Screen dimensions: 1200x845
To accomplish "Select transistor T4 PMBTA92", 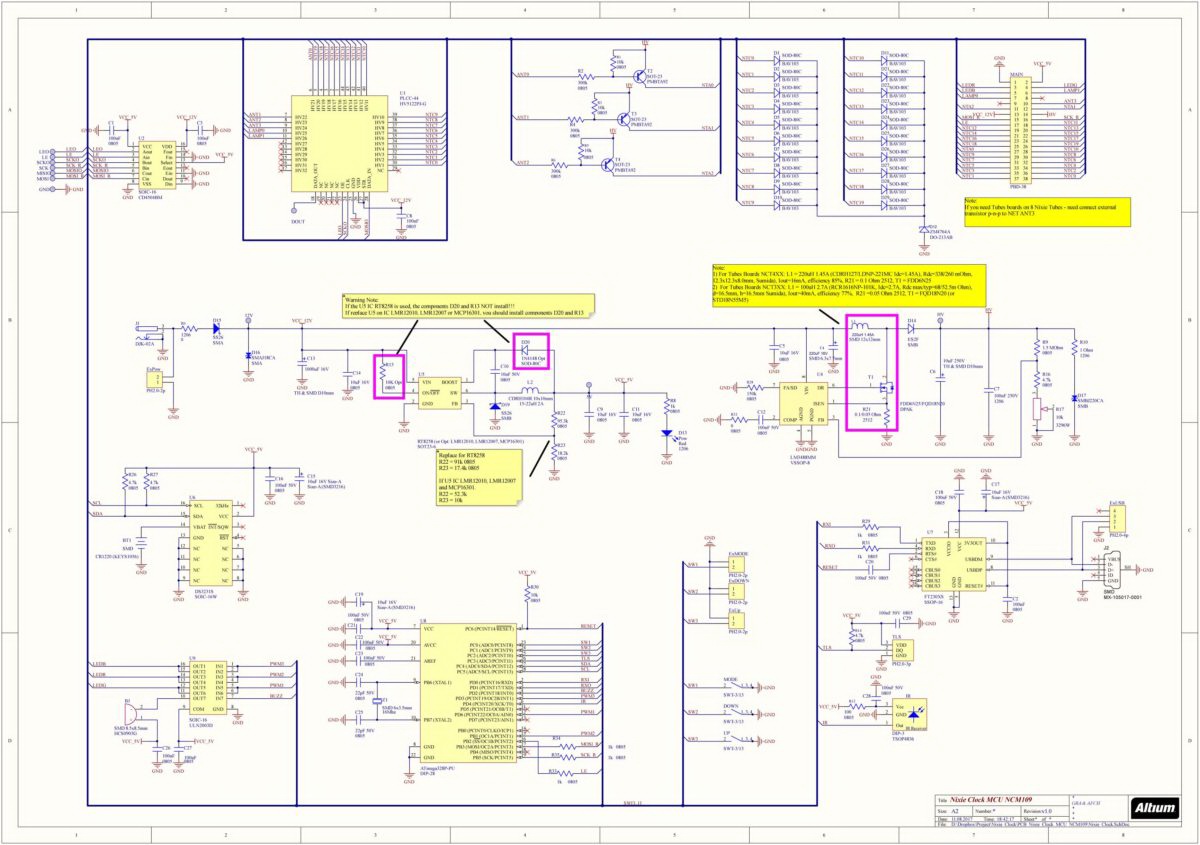I will tap(607, 164).
